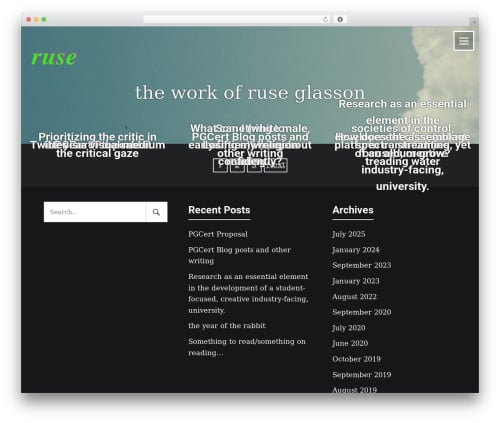The width and height of the screenshot is (500, 423).
Task: Open the September 2023 archive
Action: [x=361, y=265]
